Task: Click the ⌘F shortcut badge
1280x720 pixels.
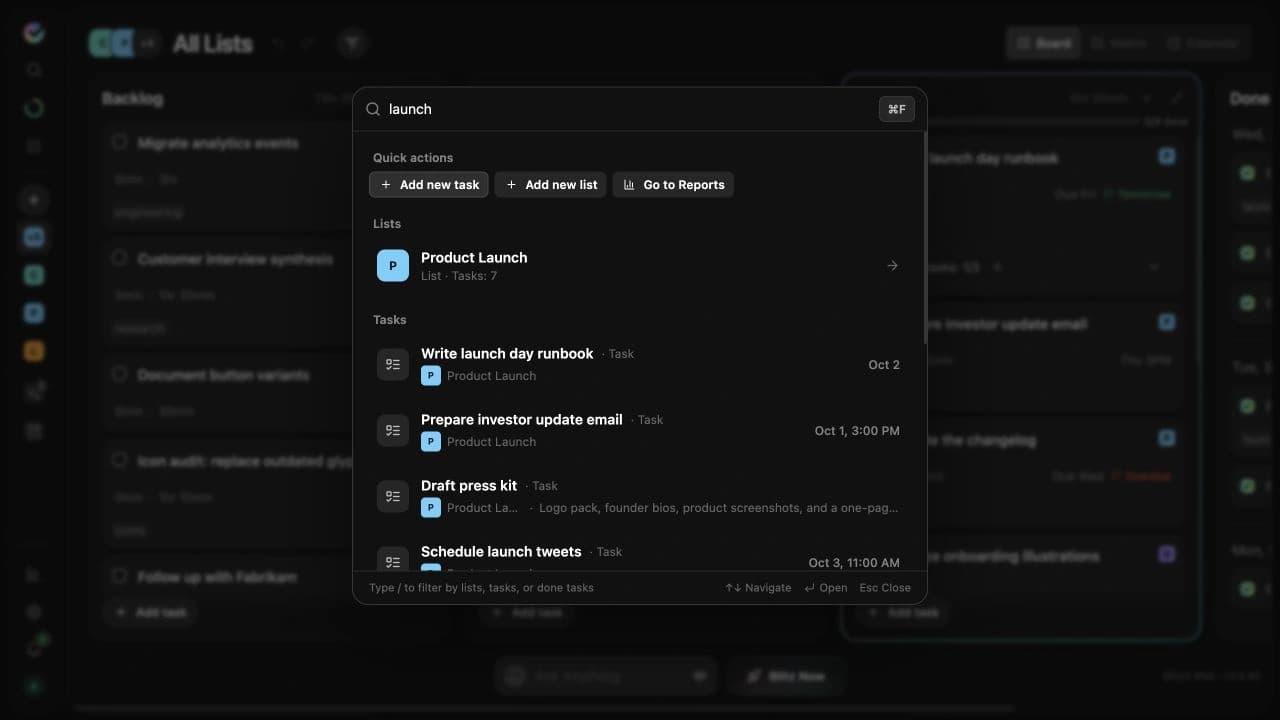Action: 897,109
